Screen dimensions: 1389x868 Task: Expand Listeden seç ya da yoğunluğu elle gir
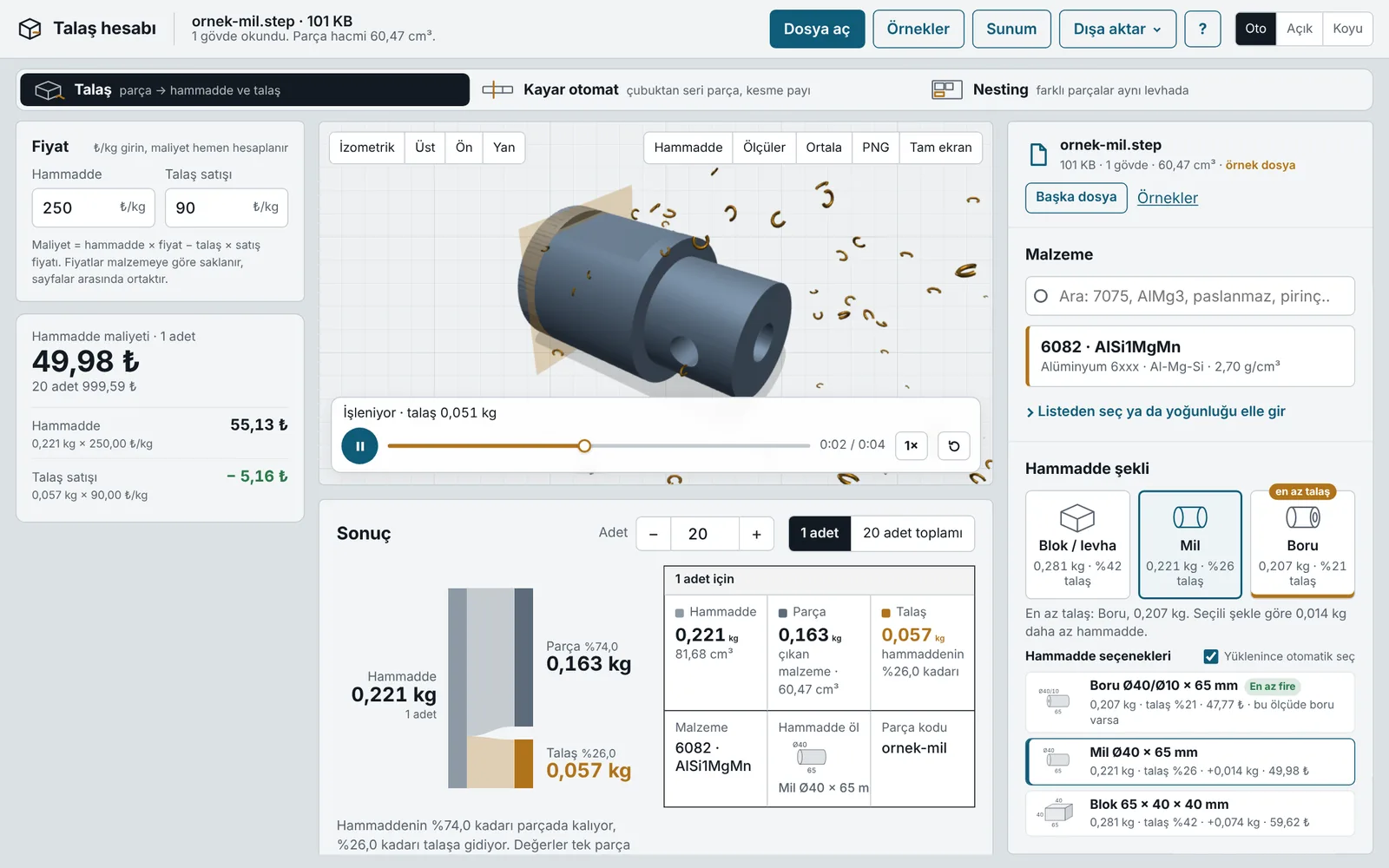pyautogui.click(x=1155, y=411)
